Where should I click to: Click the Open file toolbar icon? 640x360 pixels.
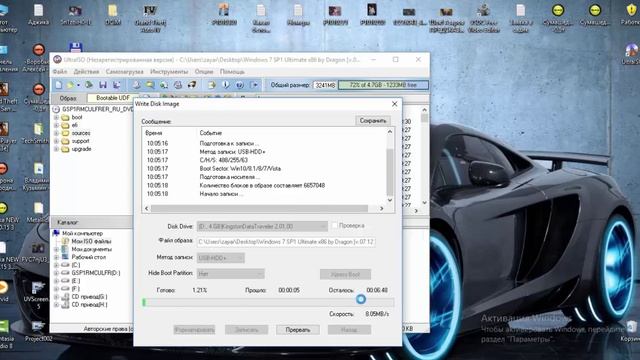click(x=71, y=85)
